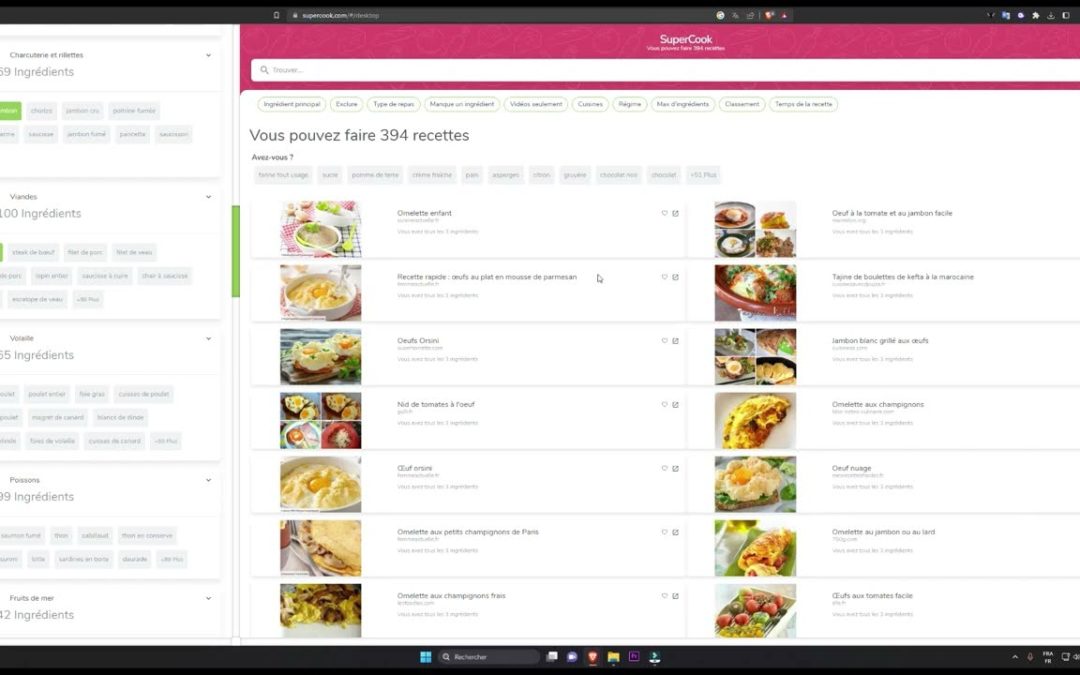Open Régime filter
This screenshot has width=1080, height=675.
tap(630, 105)
